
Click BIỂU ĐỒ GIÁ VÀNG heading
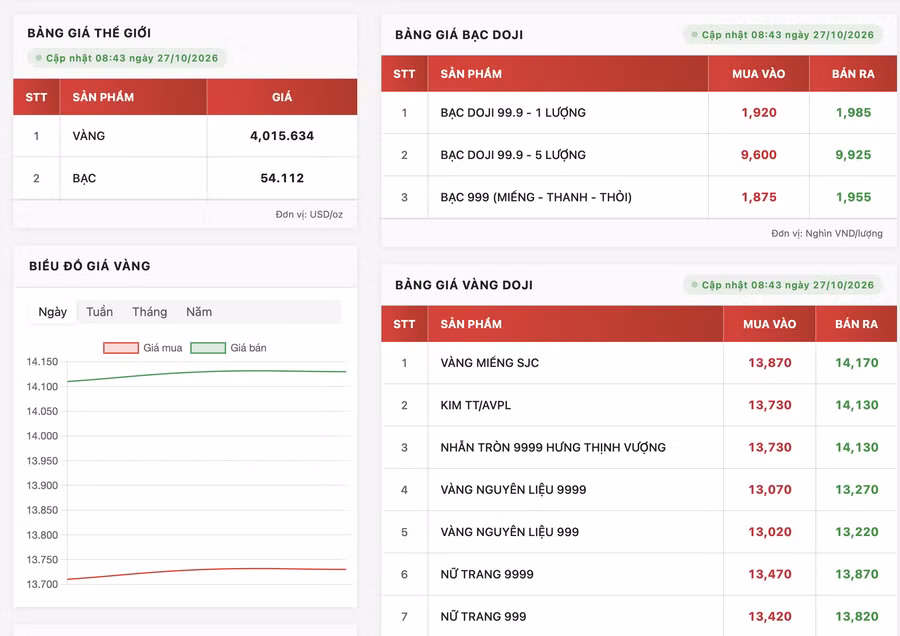click(90, 266)
